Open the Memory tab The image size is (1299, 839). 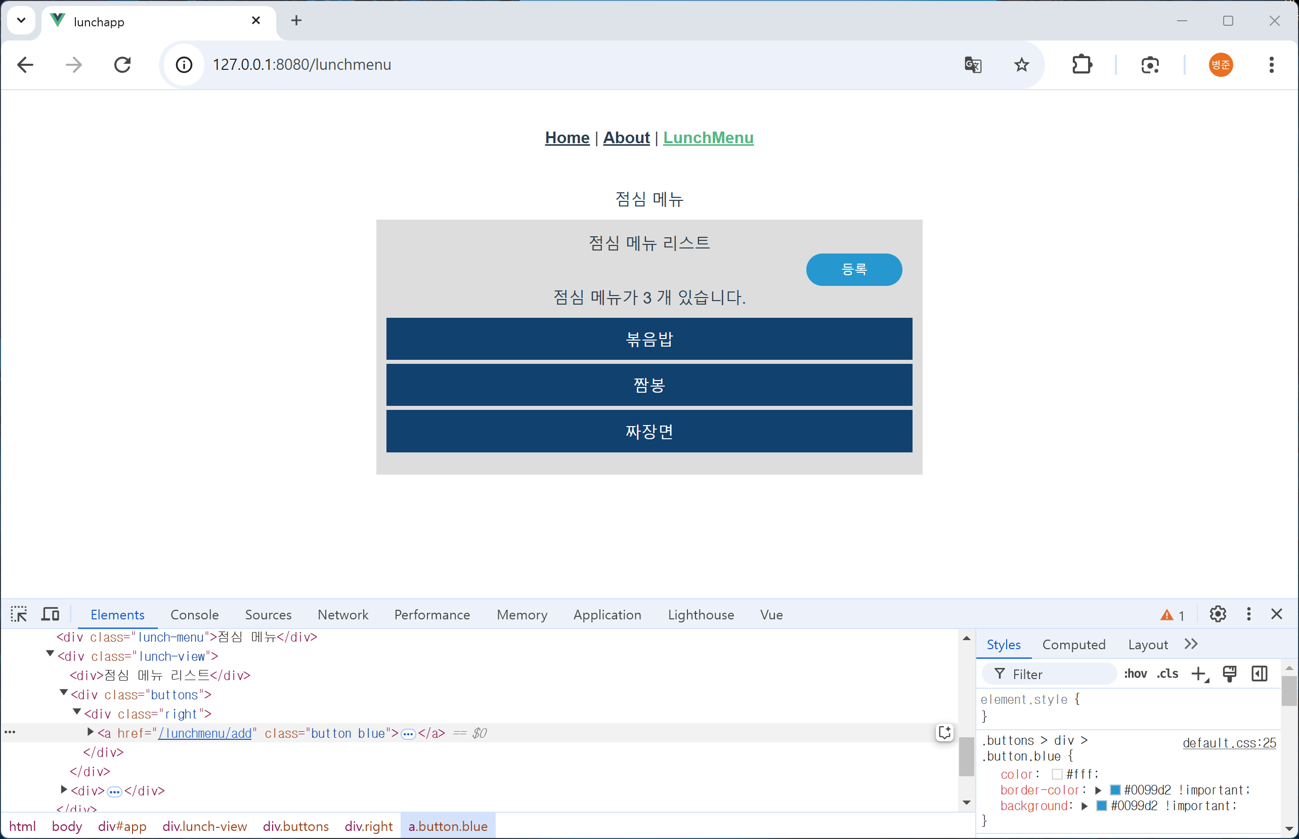pos(522,615)
